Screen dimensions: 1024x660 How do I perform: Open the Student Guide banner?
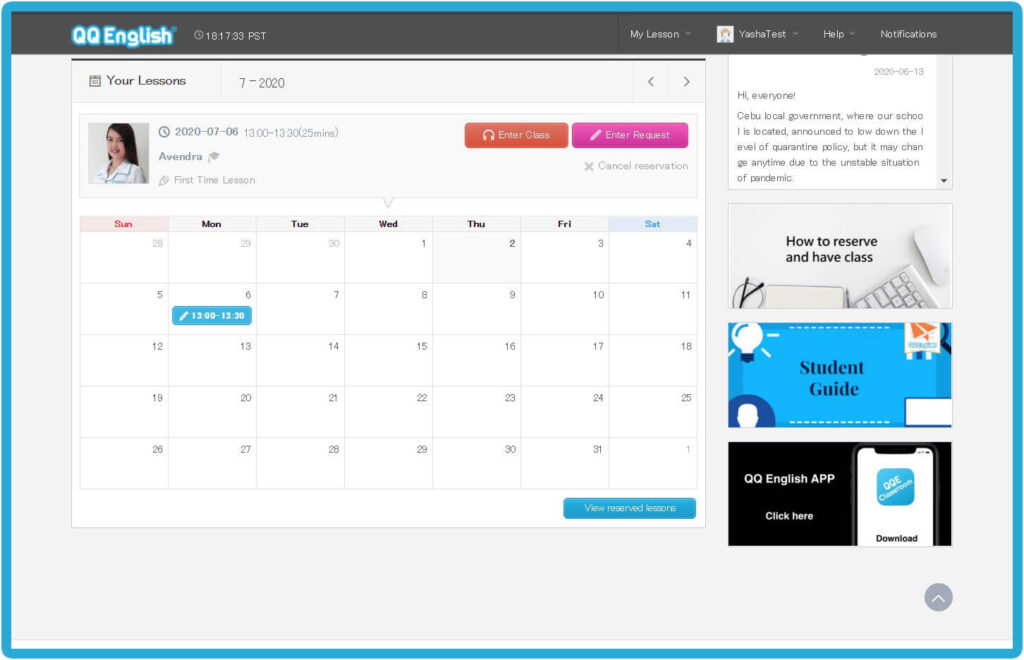839,375
